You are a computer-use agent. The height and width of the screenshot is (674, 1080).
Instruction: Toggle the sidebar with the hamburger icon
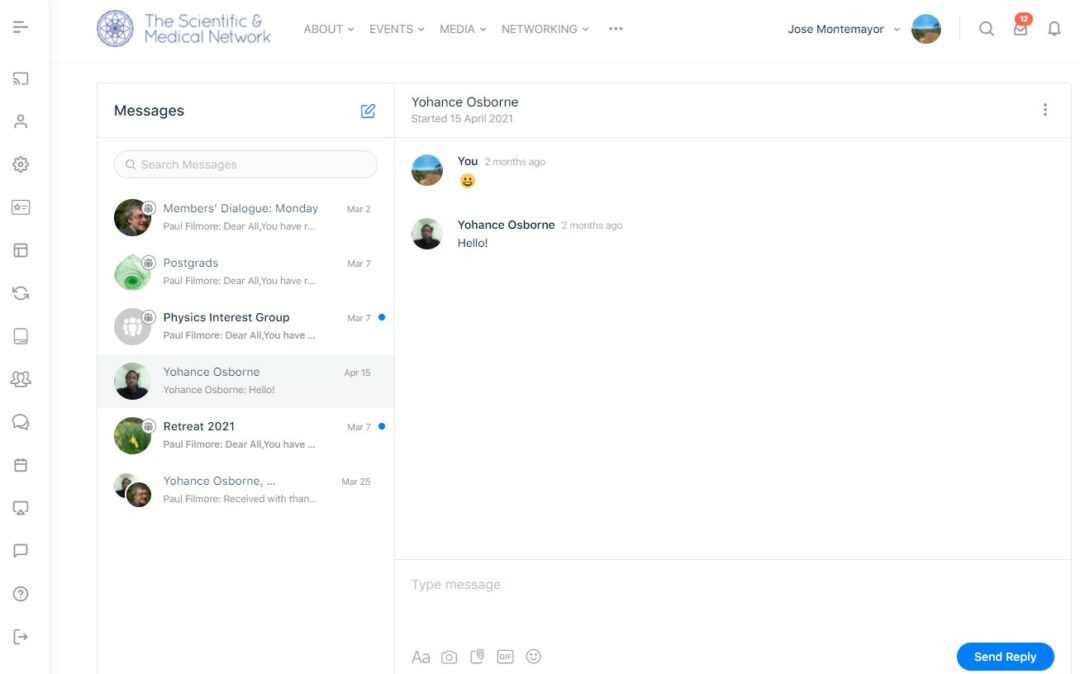(20, 25)
